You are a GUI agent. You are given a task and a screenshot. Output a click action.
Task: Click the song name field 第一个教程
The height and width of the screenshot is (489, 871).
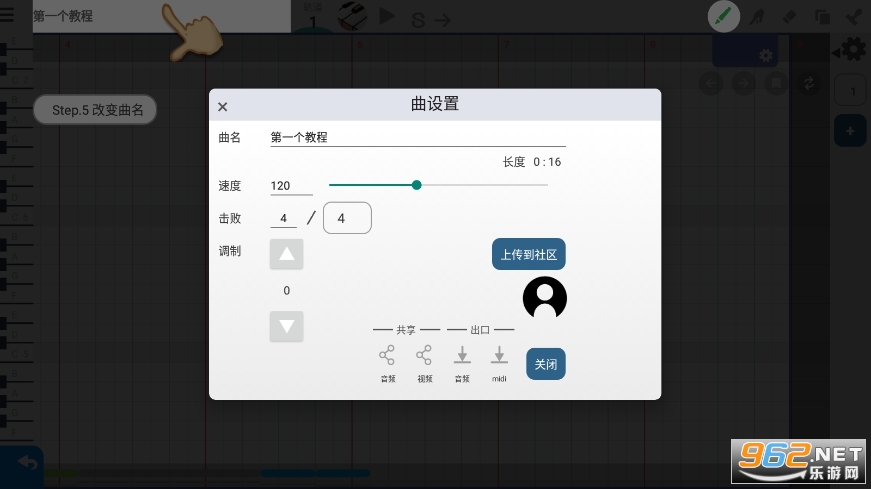[417, 138]
